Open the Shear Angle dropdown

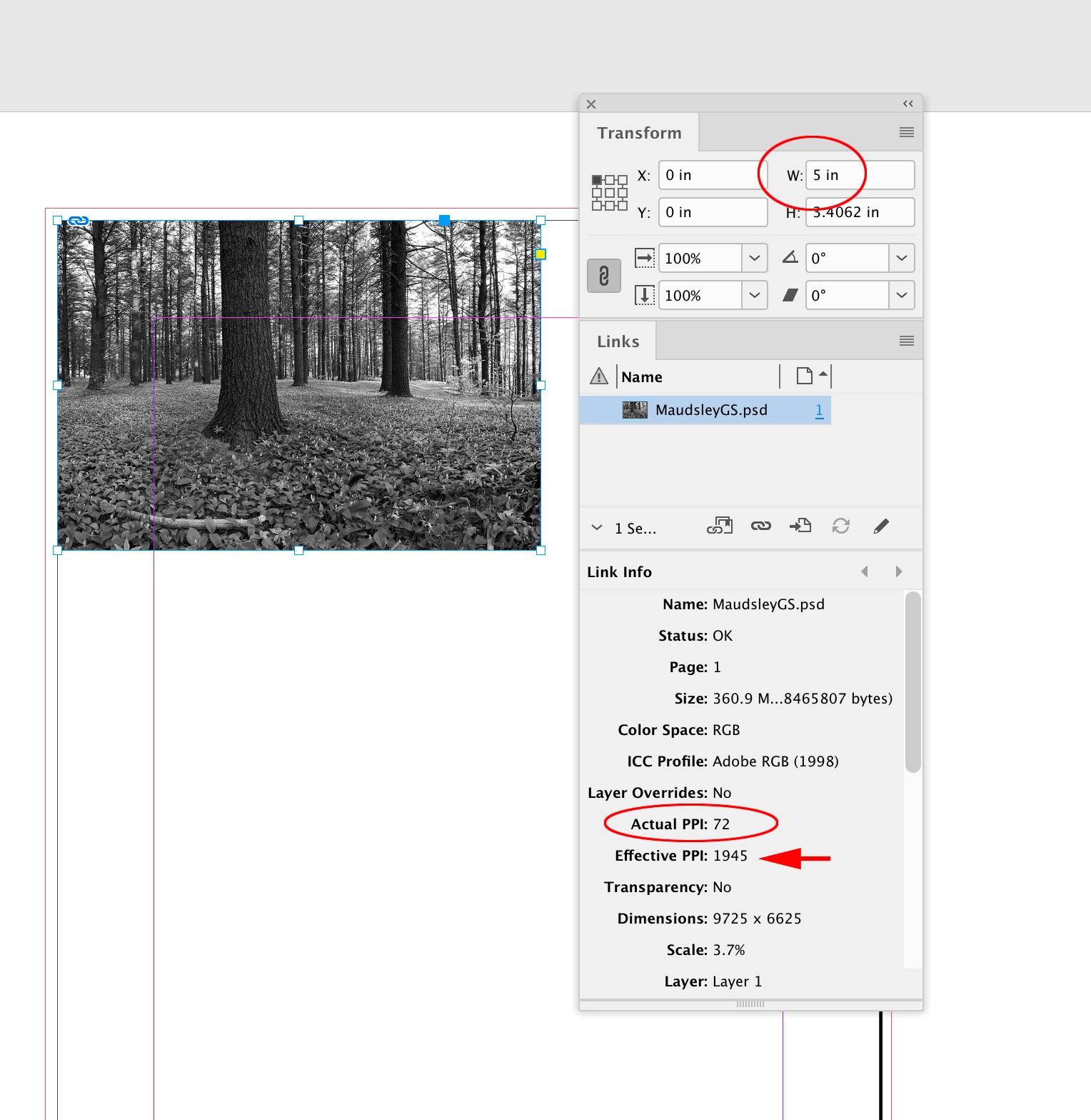[x=902, y=295]
